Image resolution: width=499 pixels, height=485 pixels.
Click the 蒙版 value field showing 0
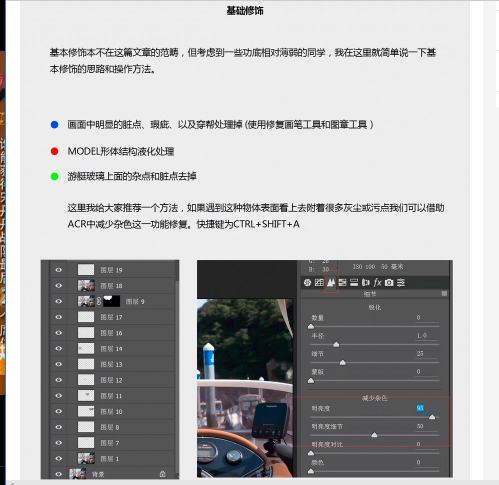click(x=427, y=372)
